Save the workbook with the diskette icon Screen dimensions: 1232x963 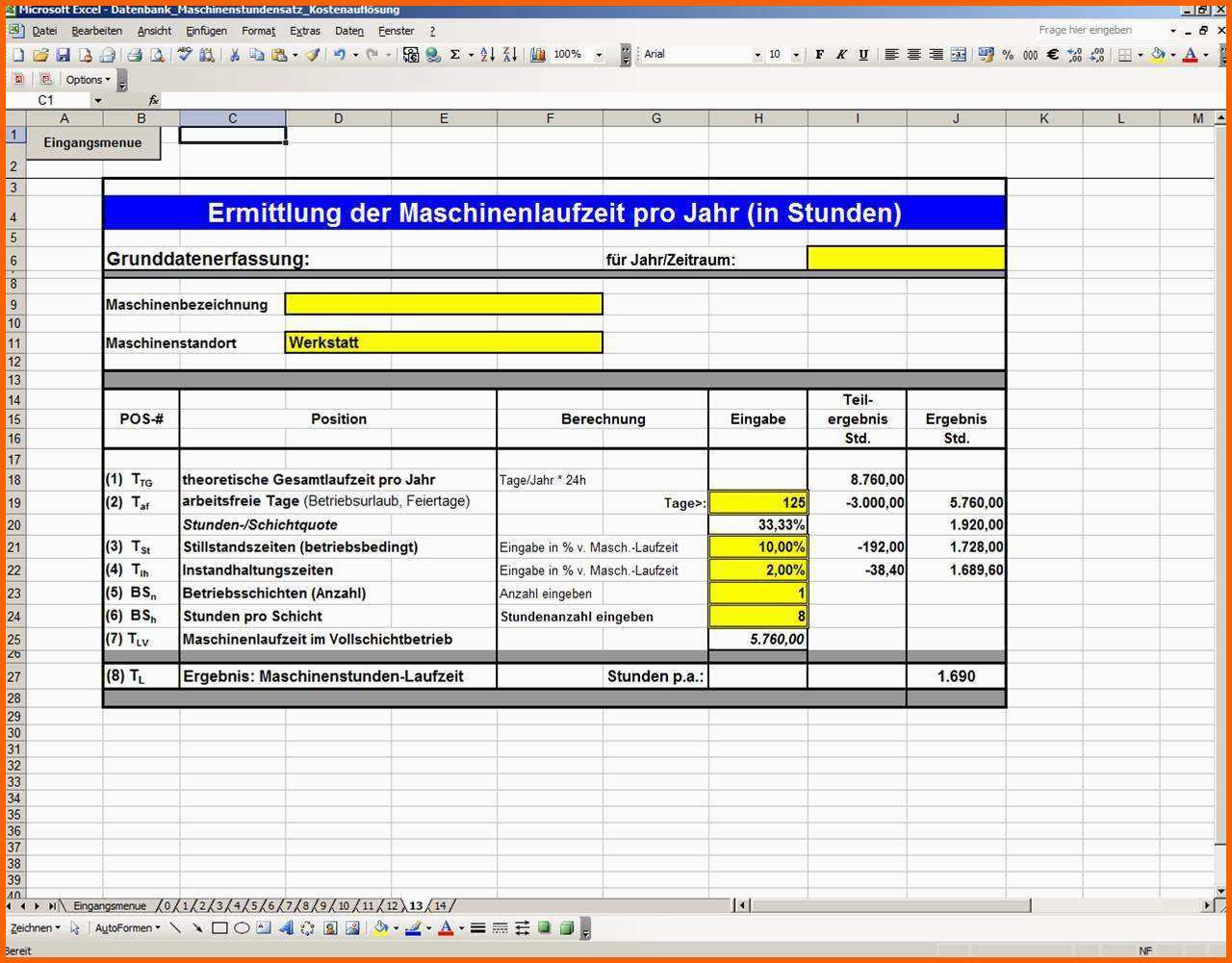coord(63,55)
